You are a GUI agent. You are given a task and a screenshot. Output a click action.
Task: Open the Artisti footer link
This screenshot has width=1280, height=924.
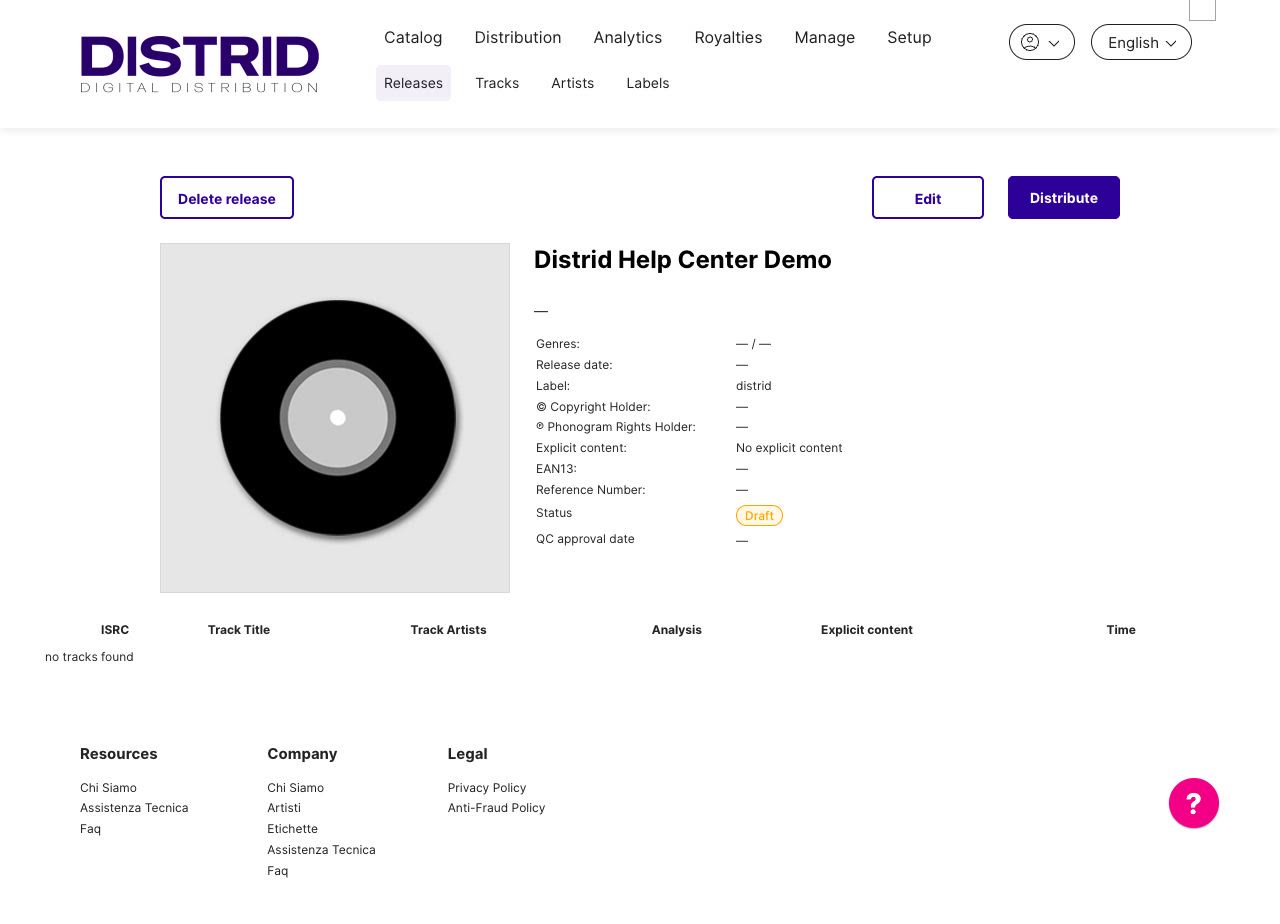tap(284, 808)
